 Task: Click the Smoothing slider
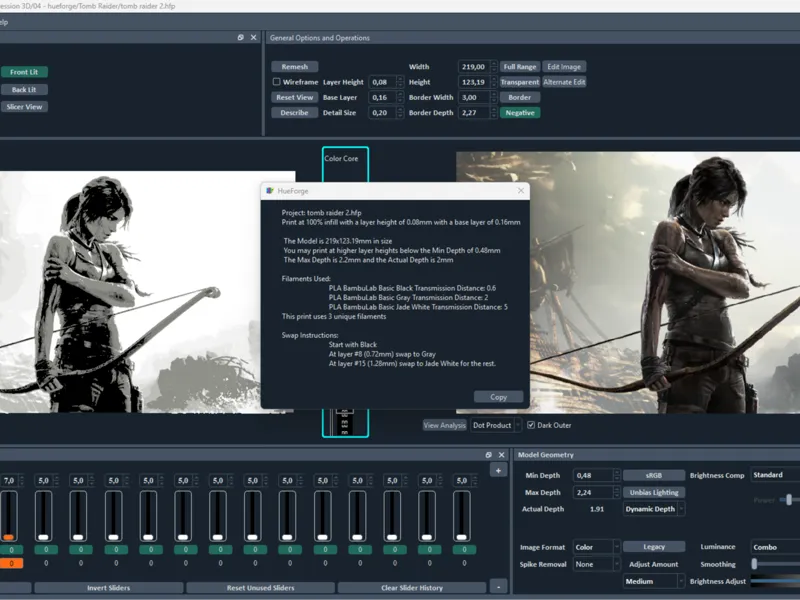[x=777, y=564]
